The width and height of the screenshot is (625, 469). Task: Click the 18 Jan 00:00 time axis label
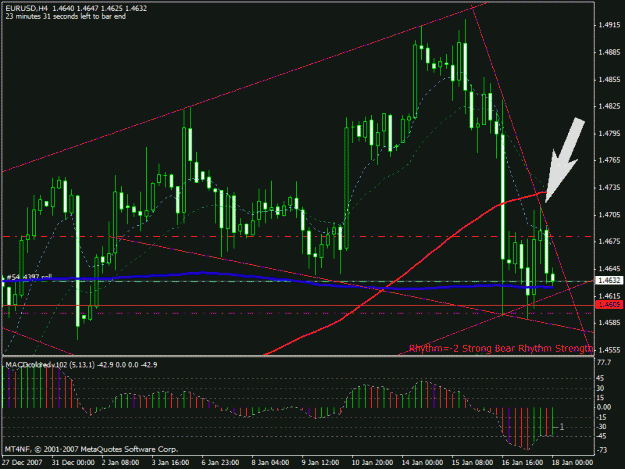572,463
